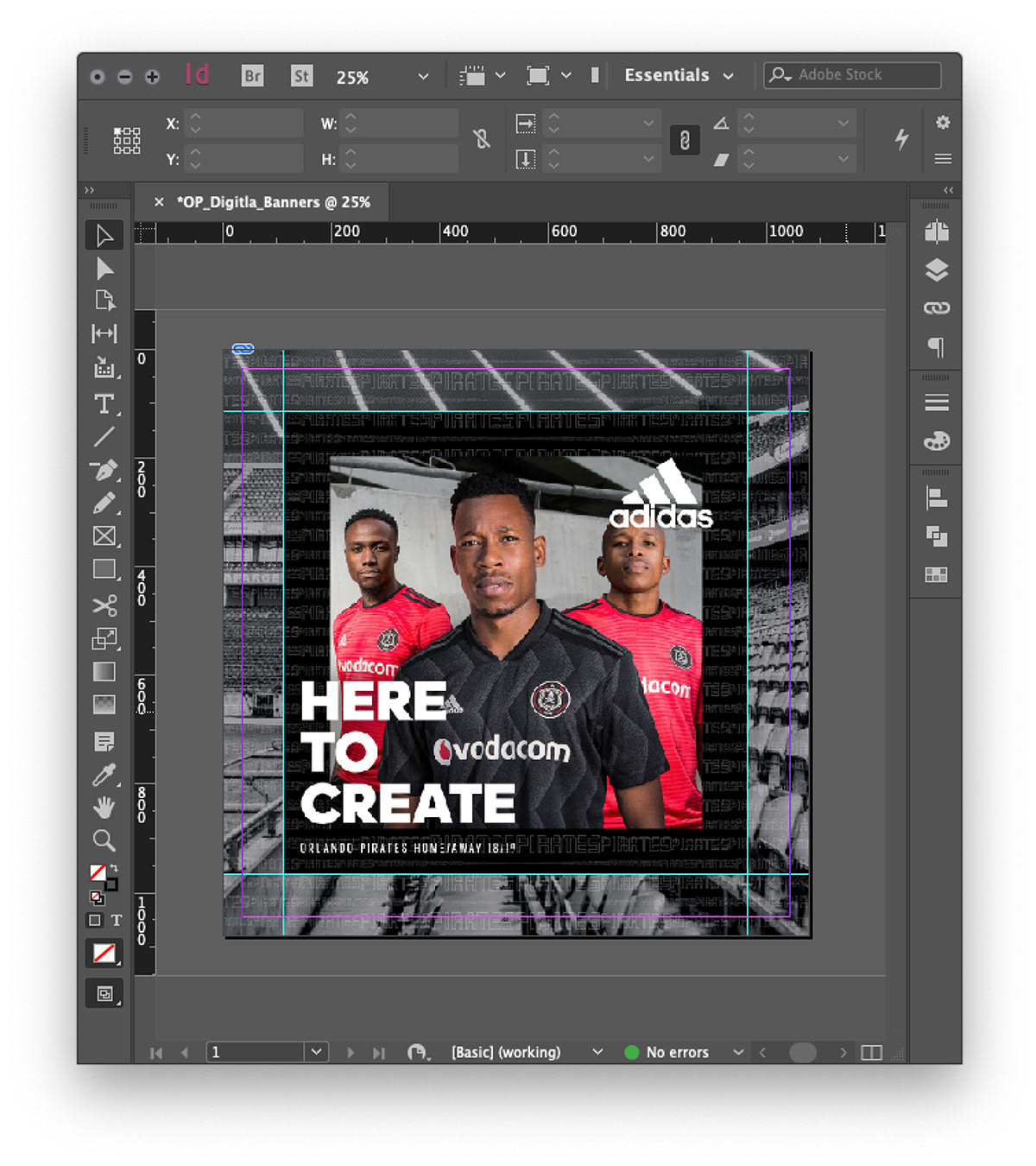Open Adobe Stock via St icon
The height and width of the screenshot is (1166, 1036).
(x=301, y=76)
